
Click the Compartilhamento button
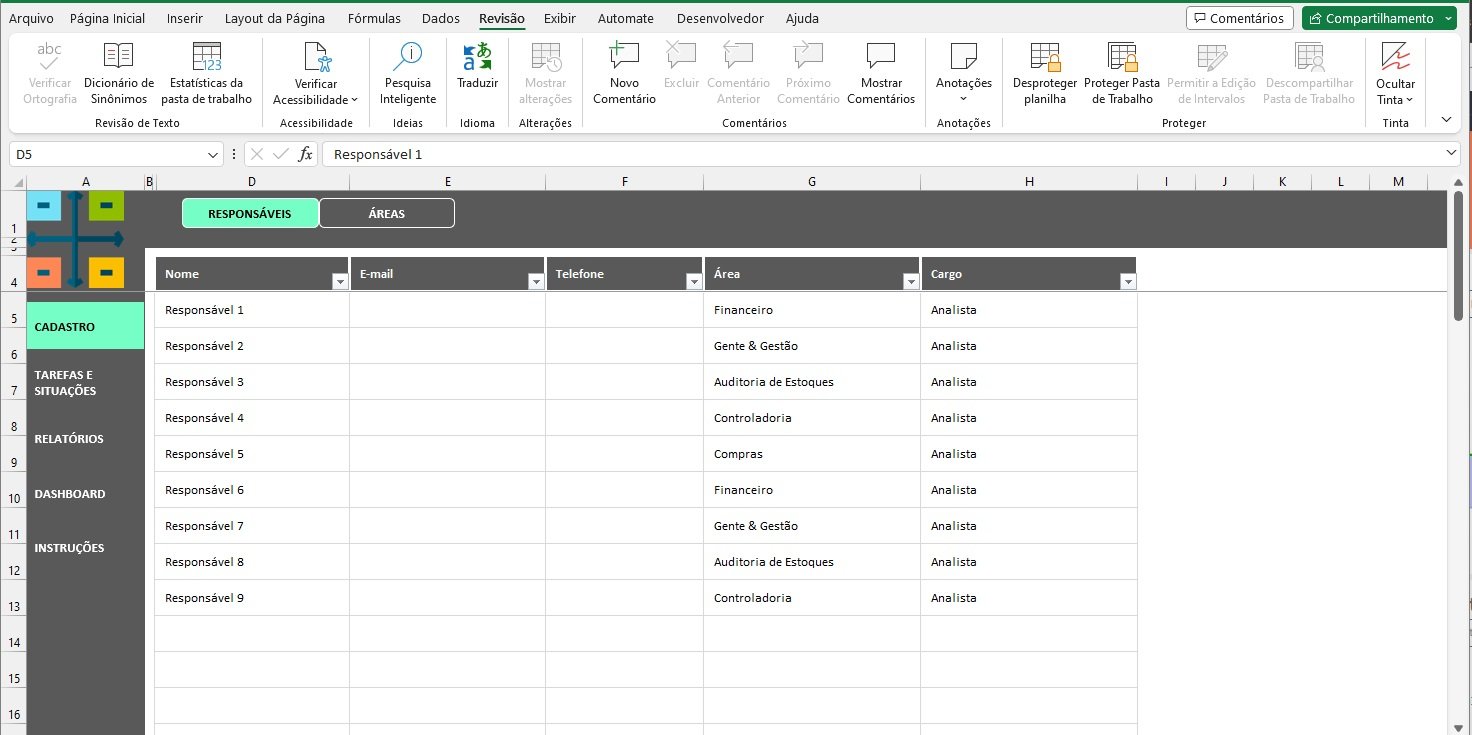click(x=1371, y=18)
